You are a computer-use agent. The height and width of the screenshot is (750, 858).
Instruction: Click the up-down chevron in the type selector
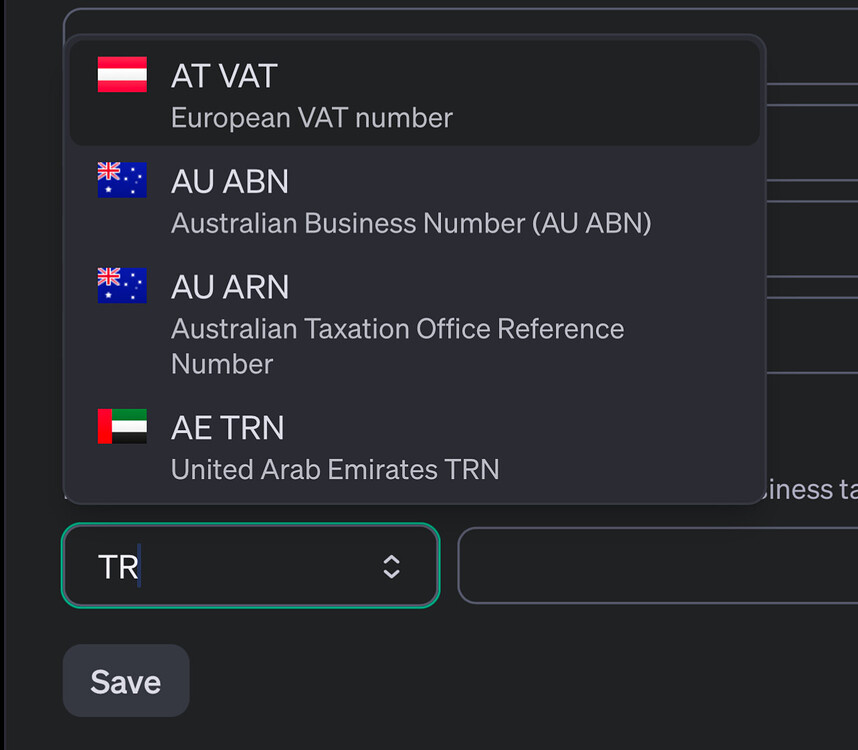(x=391, y=566)
